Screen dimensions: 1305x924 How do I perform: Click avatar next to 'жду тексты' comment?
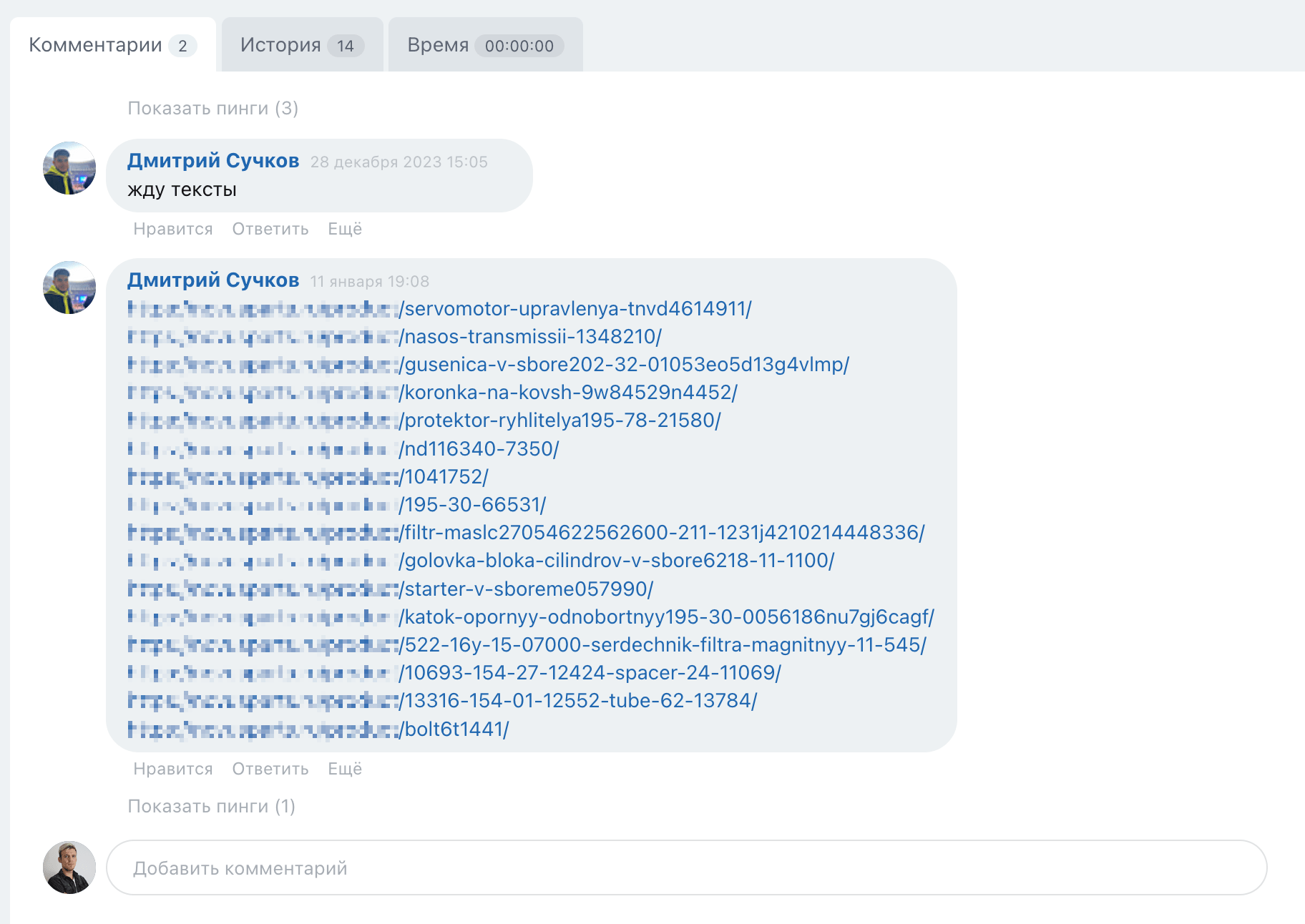[x=69, y=168]
